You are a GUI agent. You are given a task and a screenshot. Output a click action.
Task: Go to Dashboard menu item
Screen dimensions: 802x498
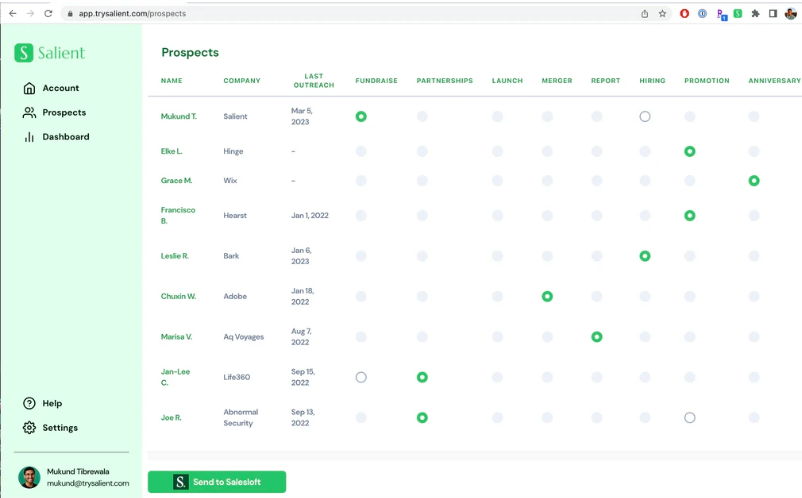pyautogui.click(x=65, y=137)
